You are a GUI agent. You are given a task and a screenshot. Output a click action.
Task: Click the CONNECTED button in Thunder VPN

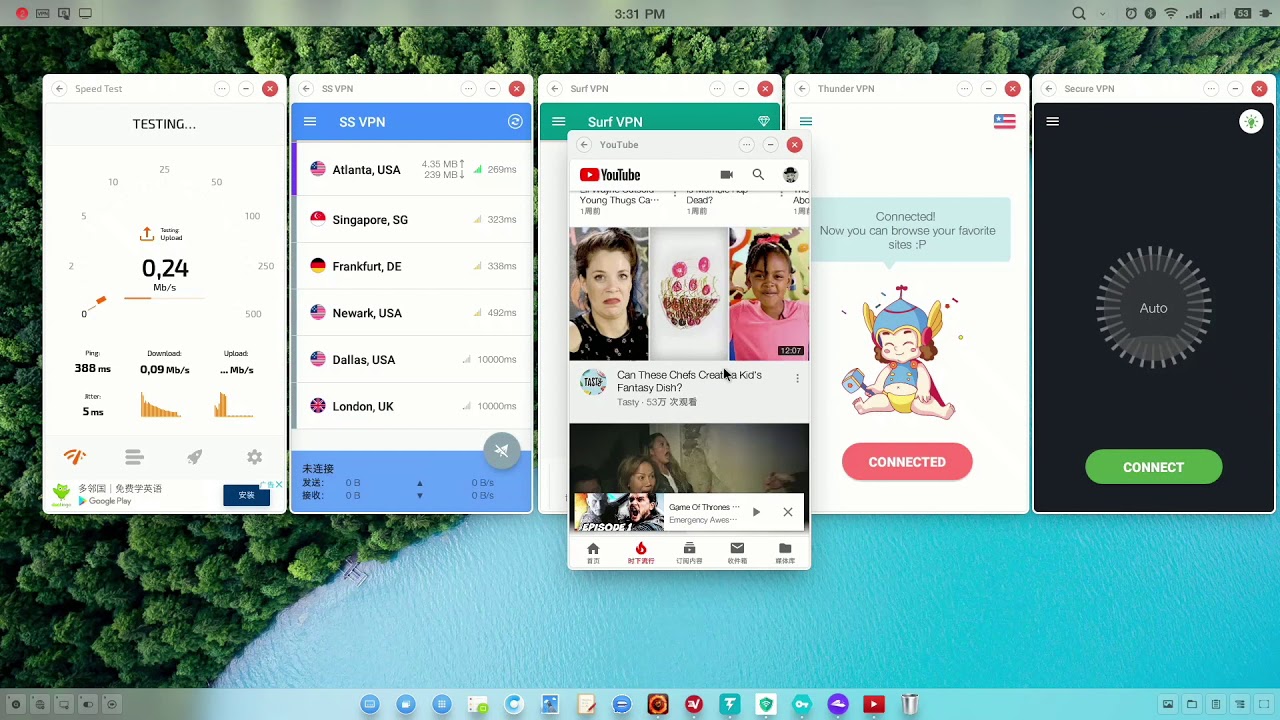(x=907, y=462)
